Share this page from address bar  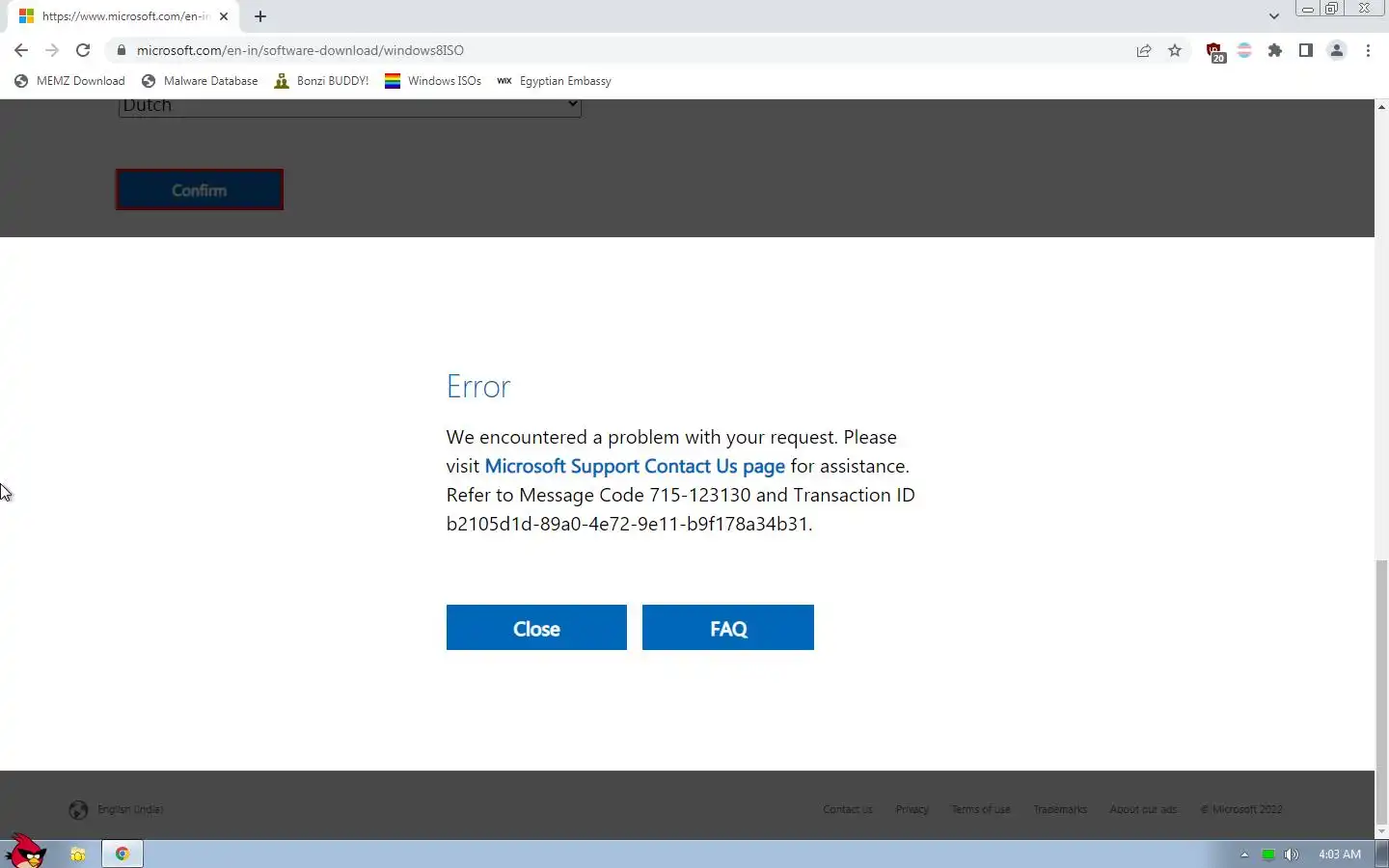[x=1144, y=50]
